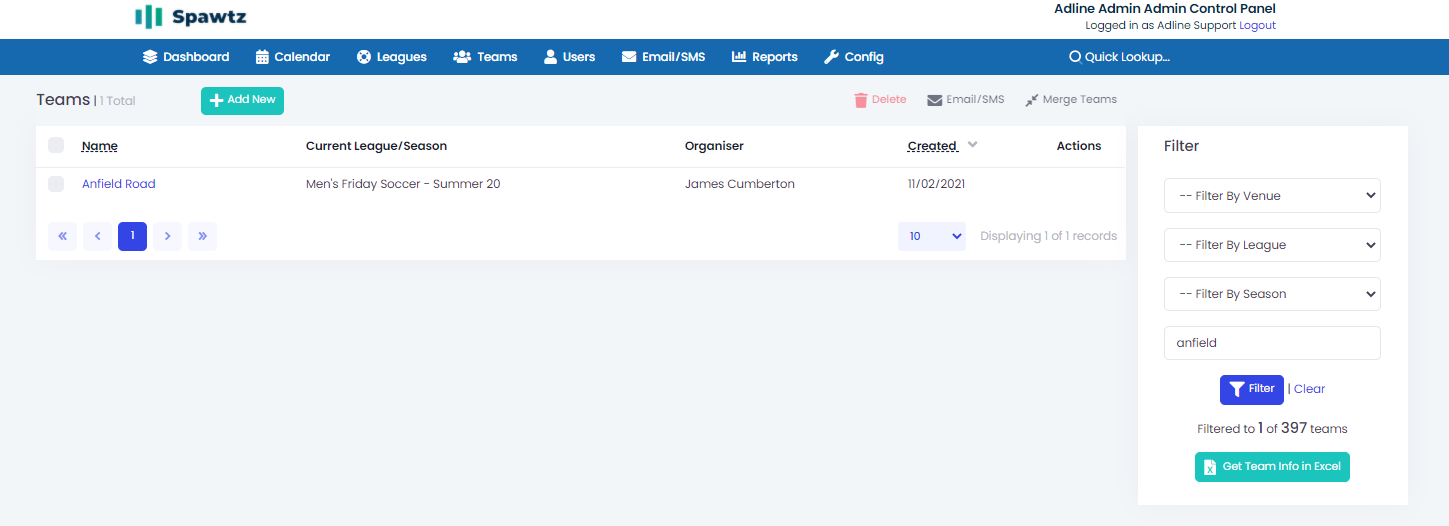The width and height of the screenshot is (1449, 526).
Task: Select the Teams menu item
Action: point(485,57)
